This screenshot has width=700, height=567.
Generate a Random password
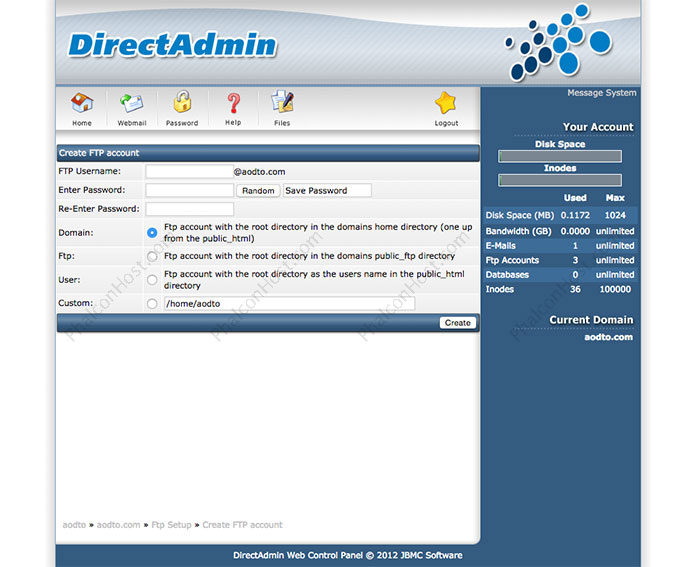pyautogui.click(x=258, y=191)
